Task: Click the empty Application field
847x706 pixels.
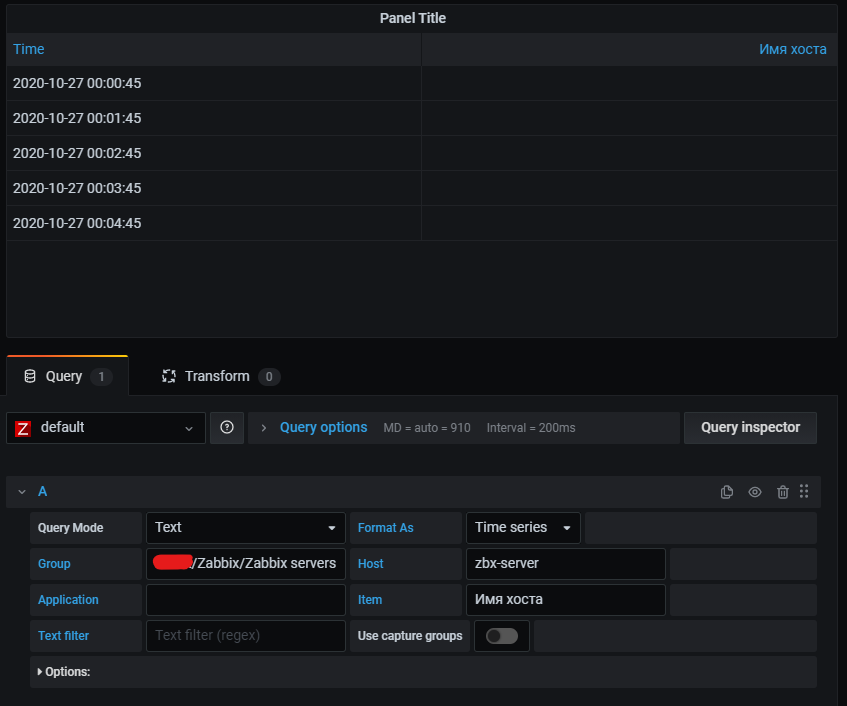Action: click(246, 600)
